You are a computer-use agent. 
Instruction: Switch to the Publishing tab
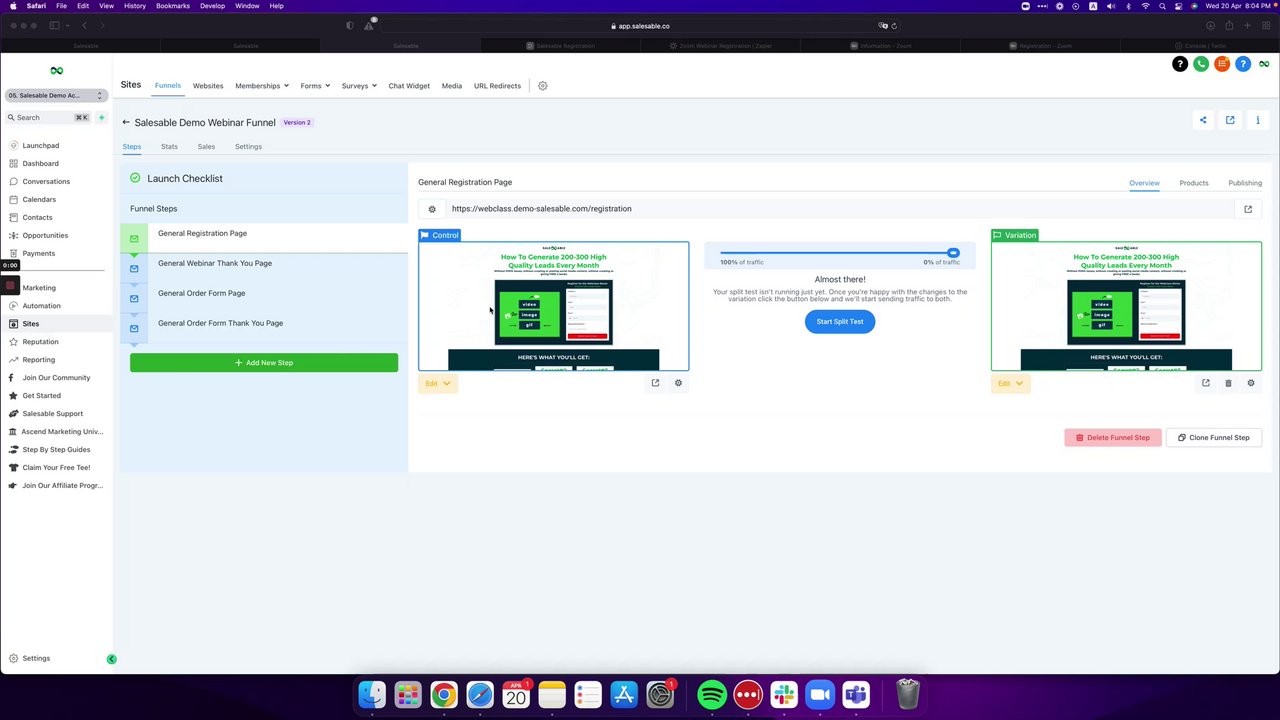[1245, 183]
